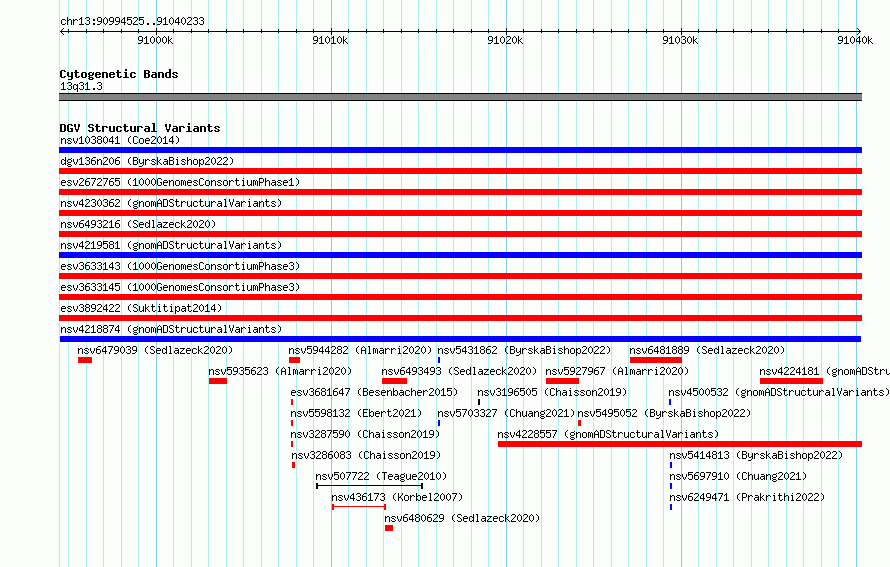Open nsv6249471 (Prakrithi2022) variant
This screenshot has width=890, height=567.
click(747, 497)
